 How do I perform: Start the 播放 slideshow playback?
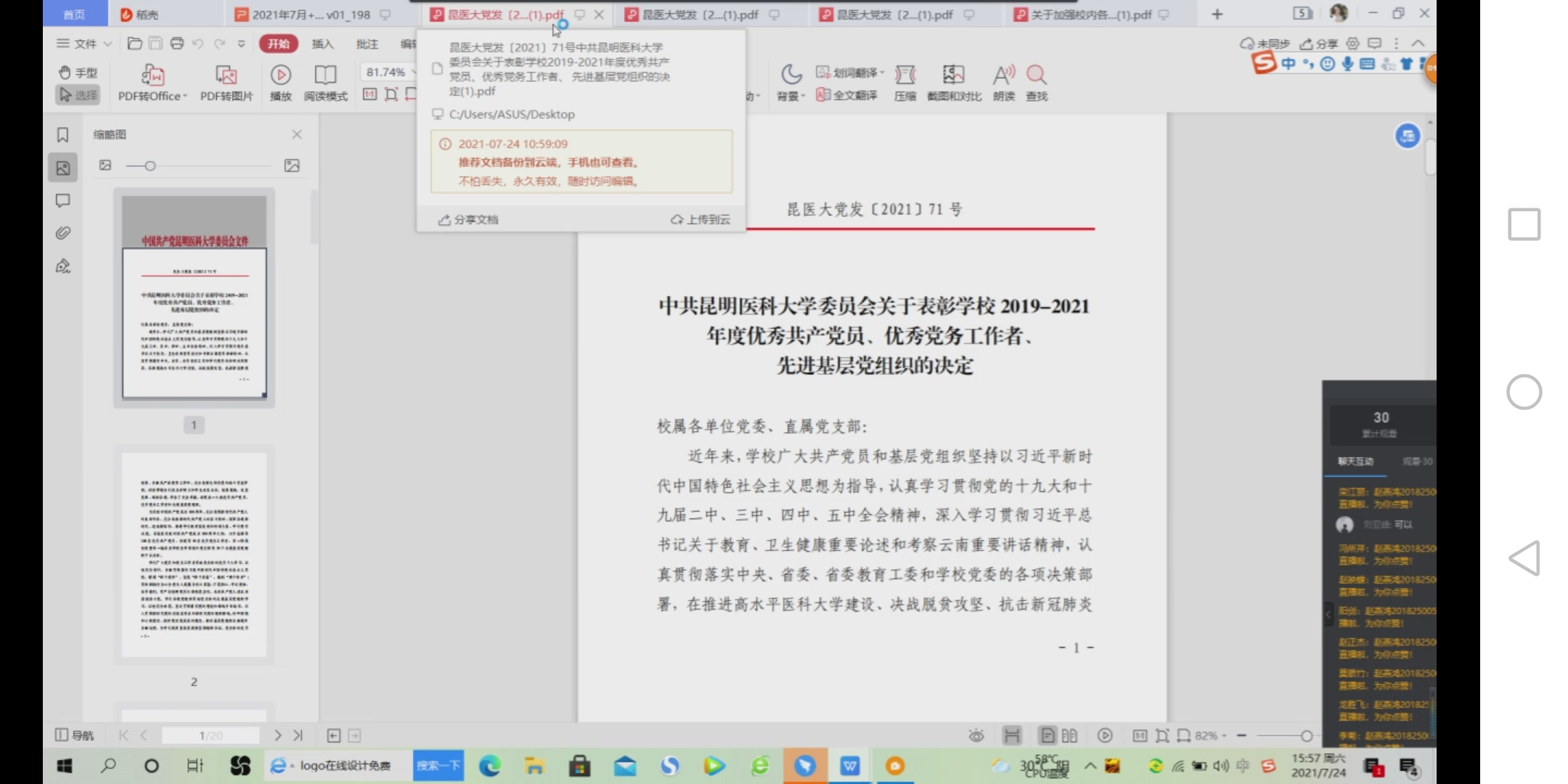280,81
